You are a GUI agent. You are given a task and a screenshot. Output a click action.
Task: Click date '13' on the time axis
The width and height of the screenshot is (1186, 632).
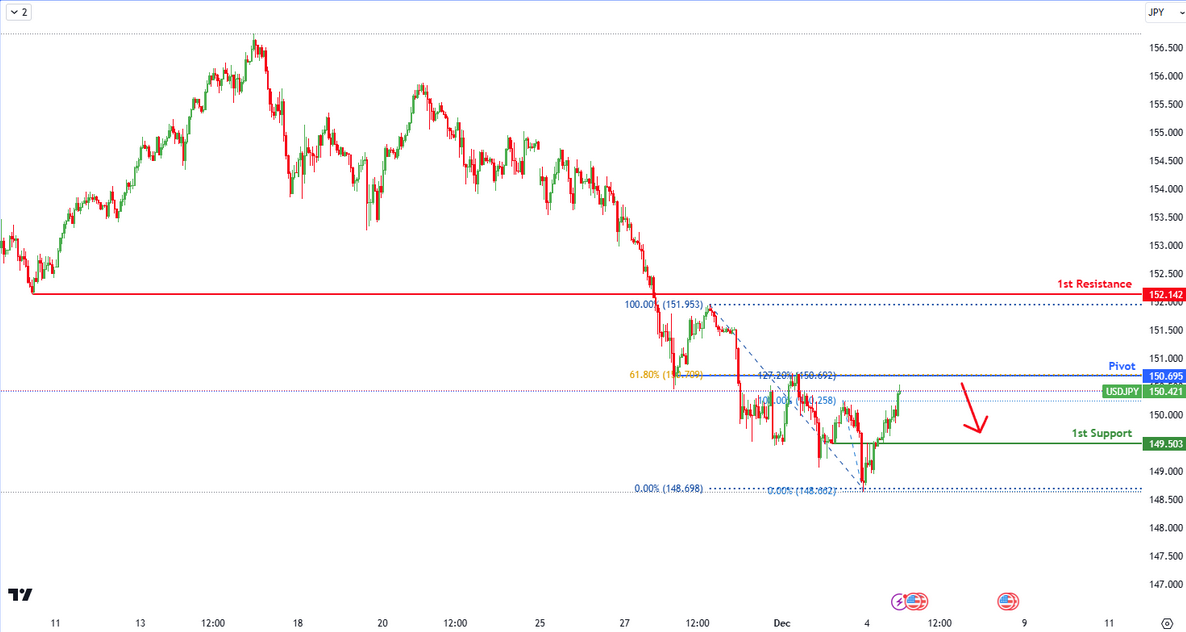[140, 624]
